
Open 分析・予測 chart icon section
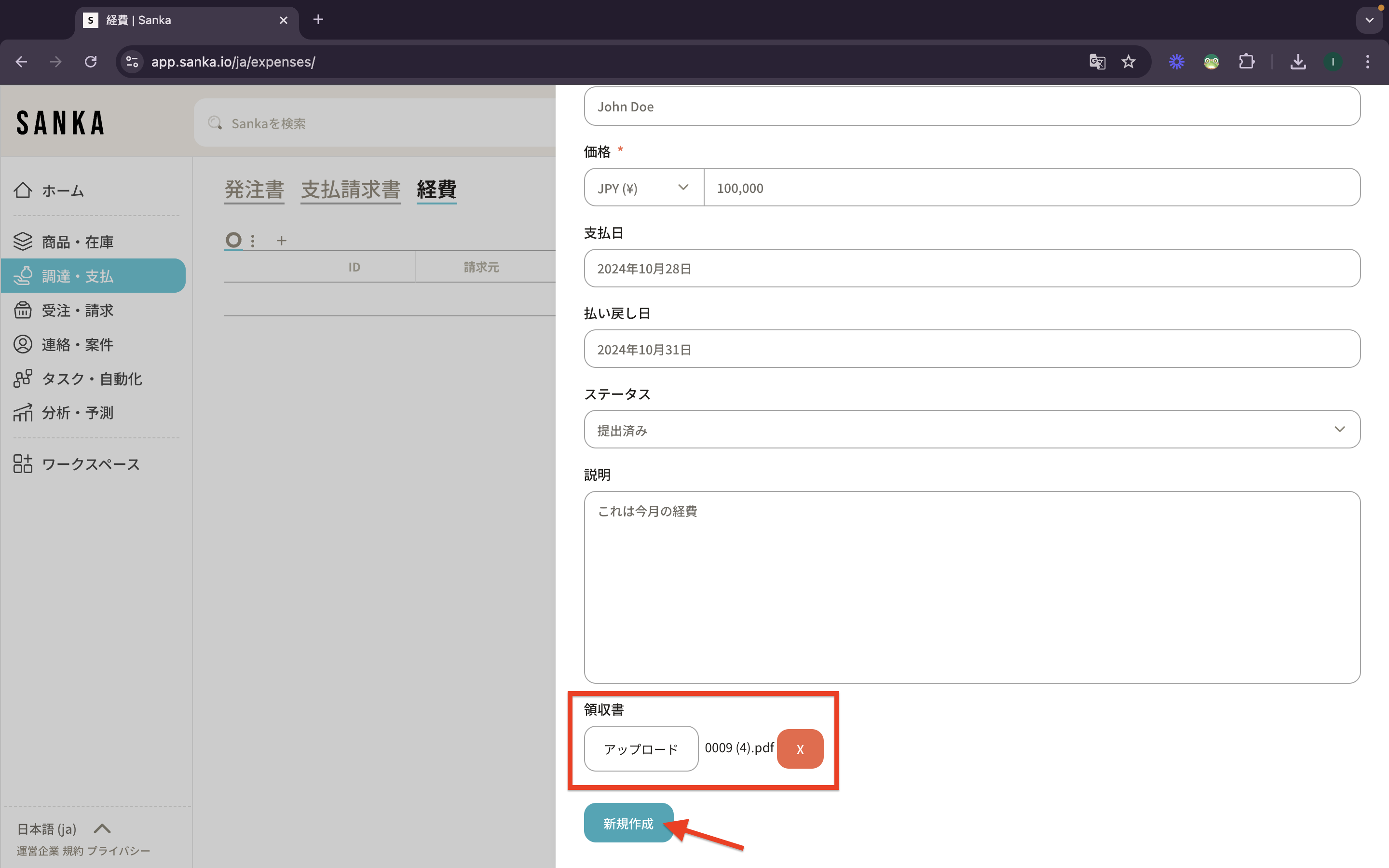(x=23, y=413)
